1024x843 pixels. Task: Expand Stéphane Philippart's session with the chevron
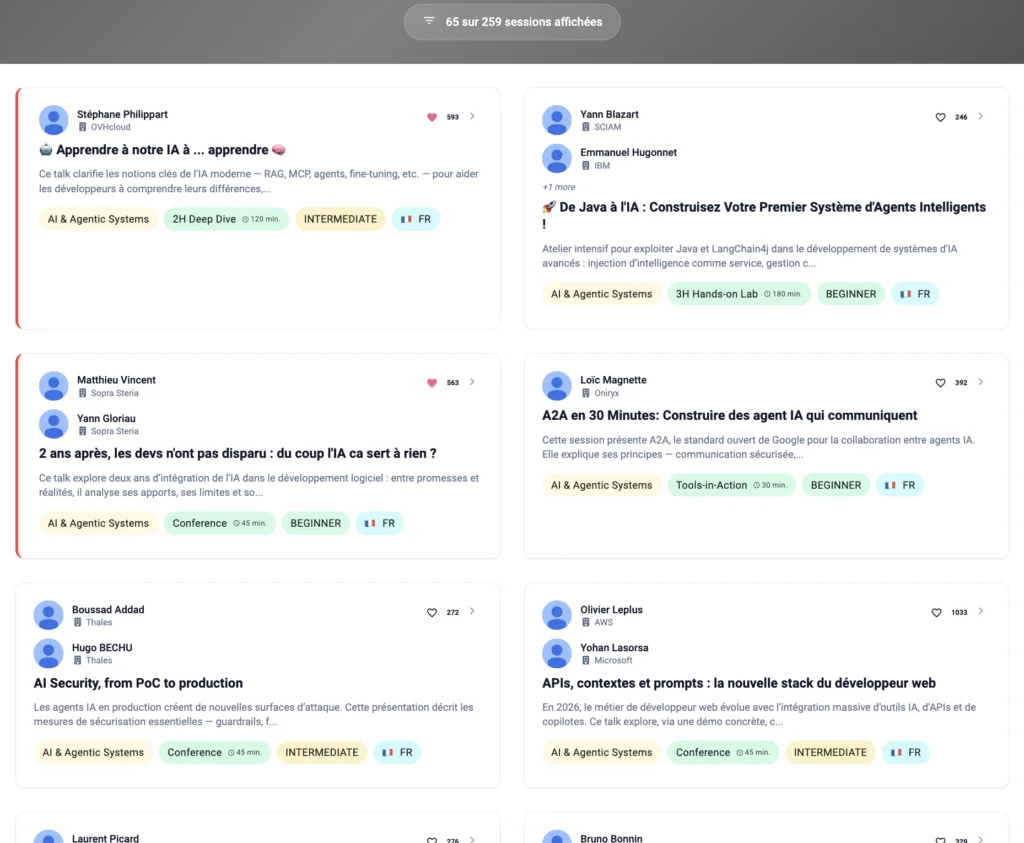(x=472, y=116)
